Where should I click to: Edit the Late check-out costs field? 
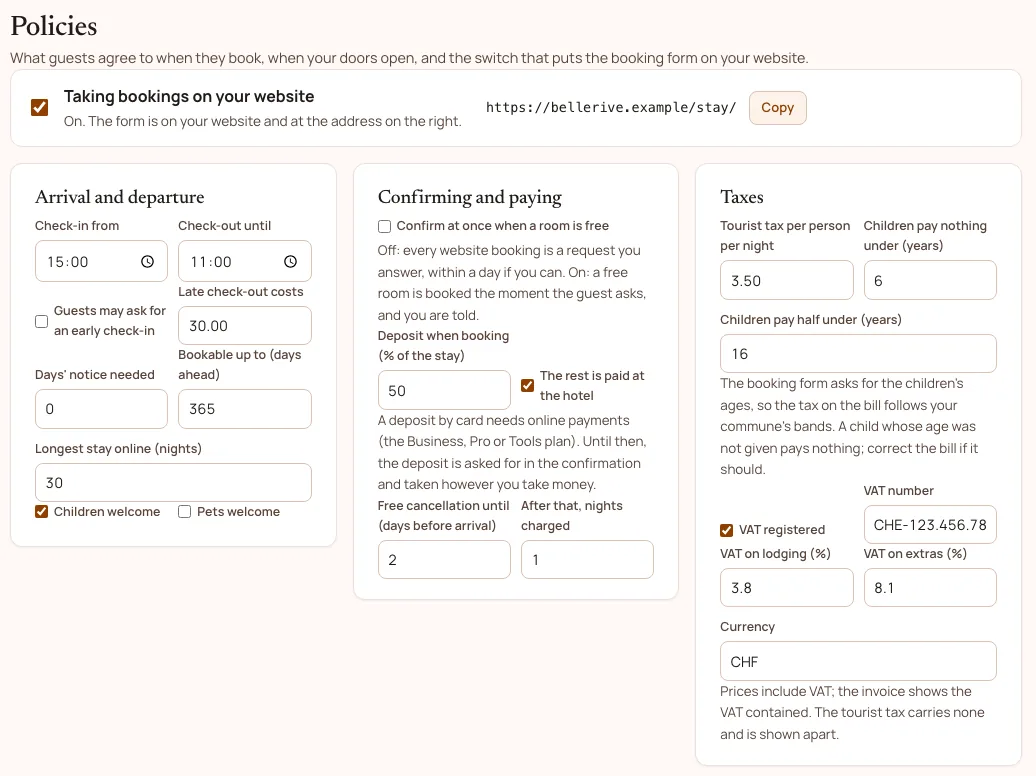point(244,325)
